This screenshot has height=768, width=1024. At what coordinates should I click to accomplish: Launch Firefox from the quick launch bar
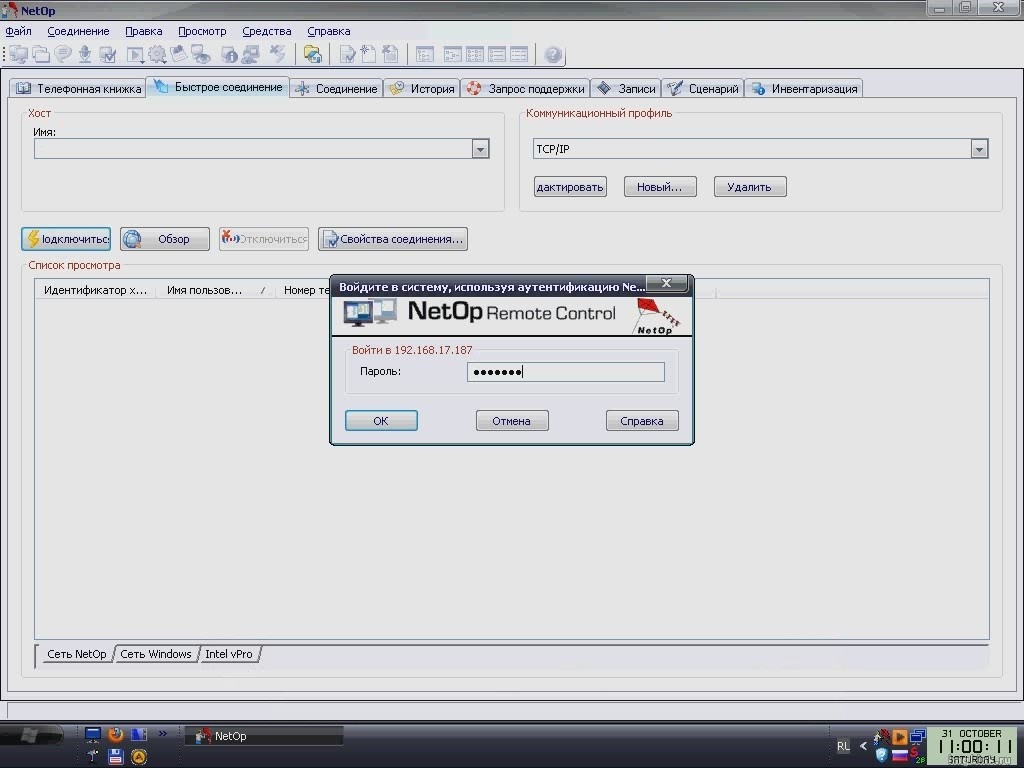(116, 735)
